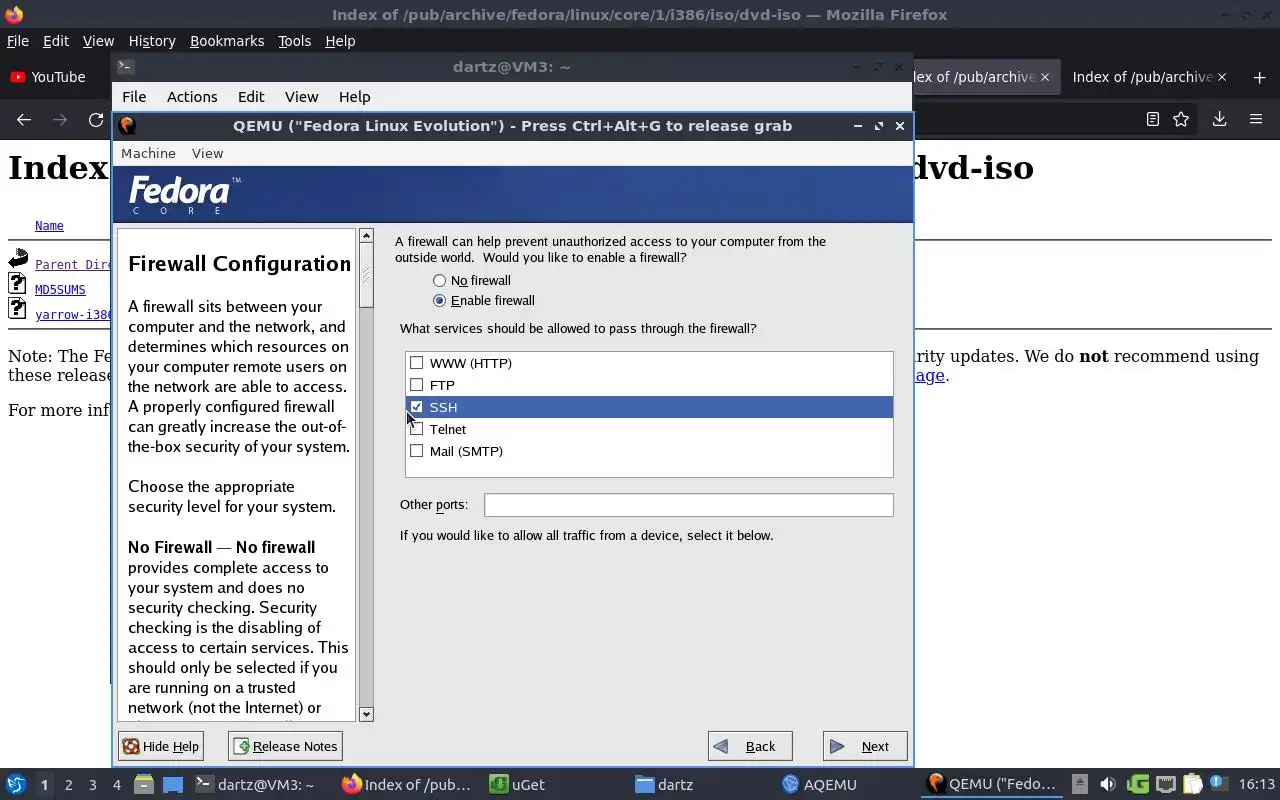Open the QEMU Machine menu

pos(148,153)
